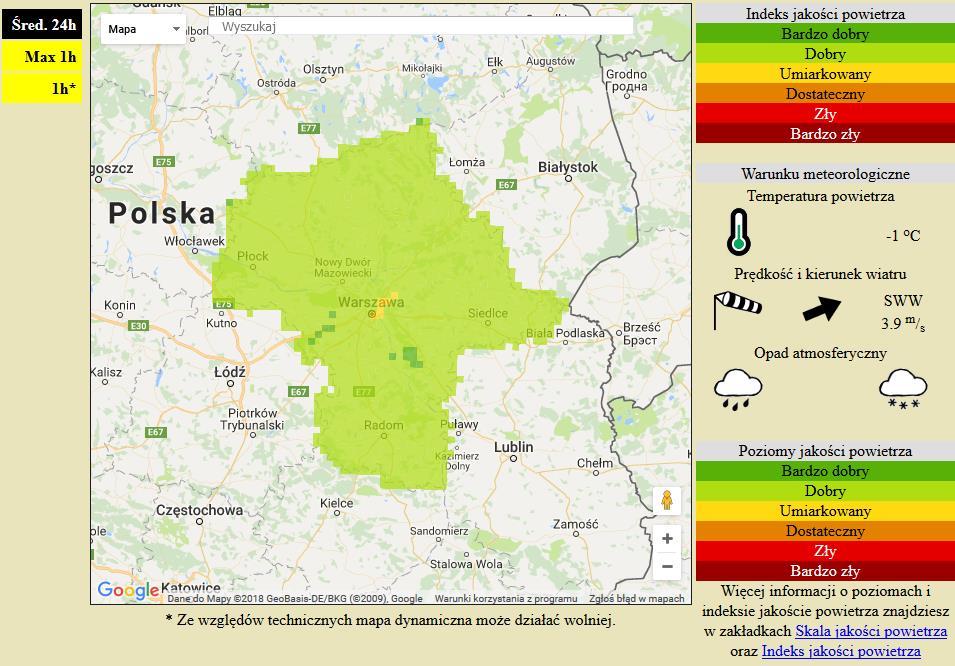Image resolution: width=955 pixels, height=666 pixels.
Task: Zoom out the map with minus button
Action: [667, 566]
